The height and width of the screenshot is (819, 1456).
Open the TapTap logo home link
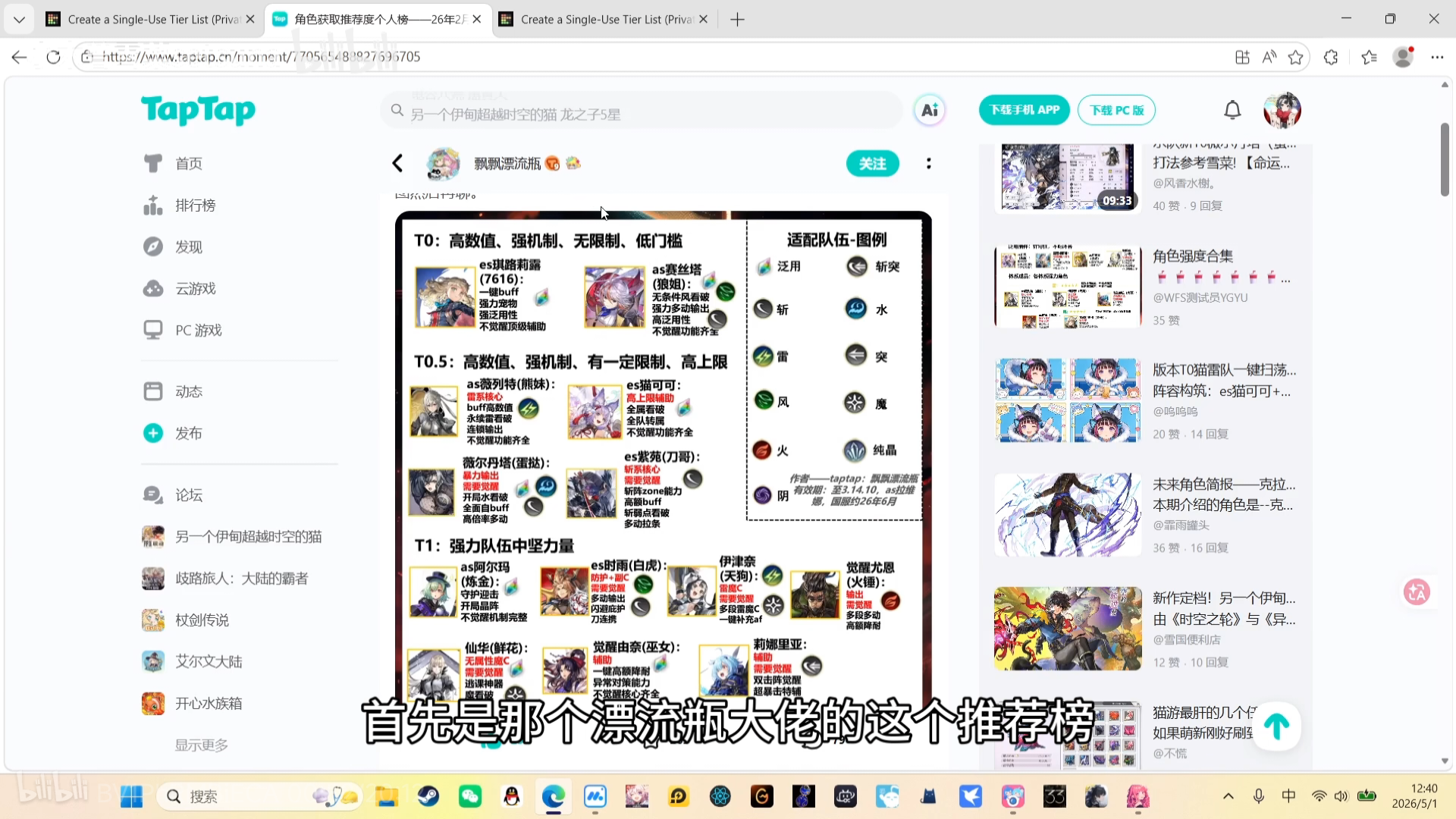click(198, 111)
